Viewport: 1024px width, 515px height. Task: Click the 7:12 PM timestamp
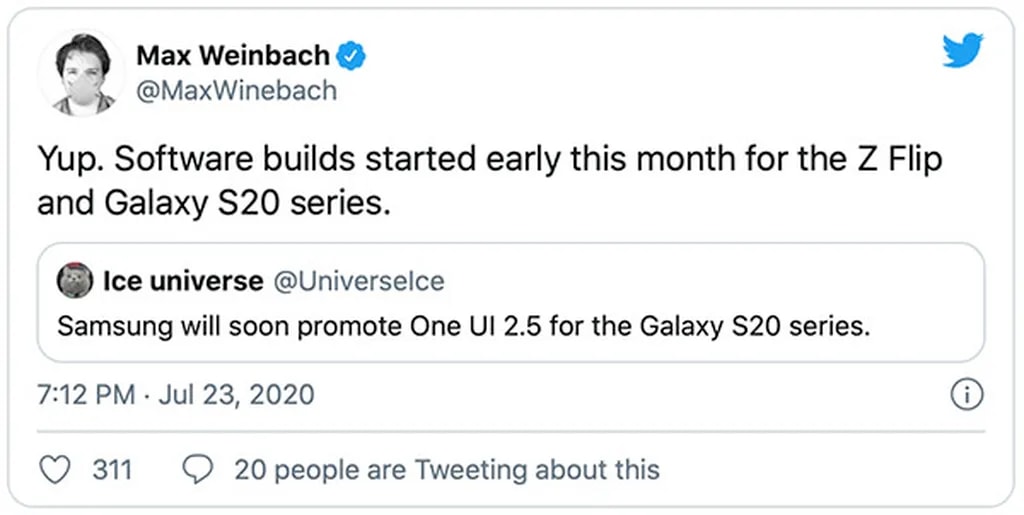point(85,395)
